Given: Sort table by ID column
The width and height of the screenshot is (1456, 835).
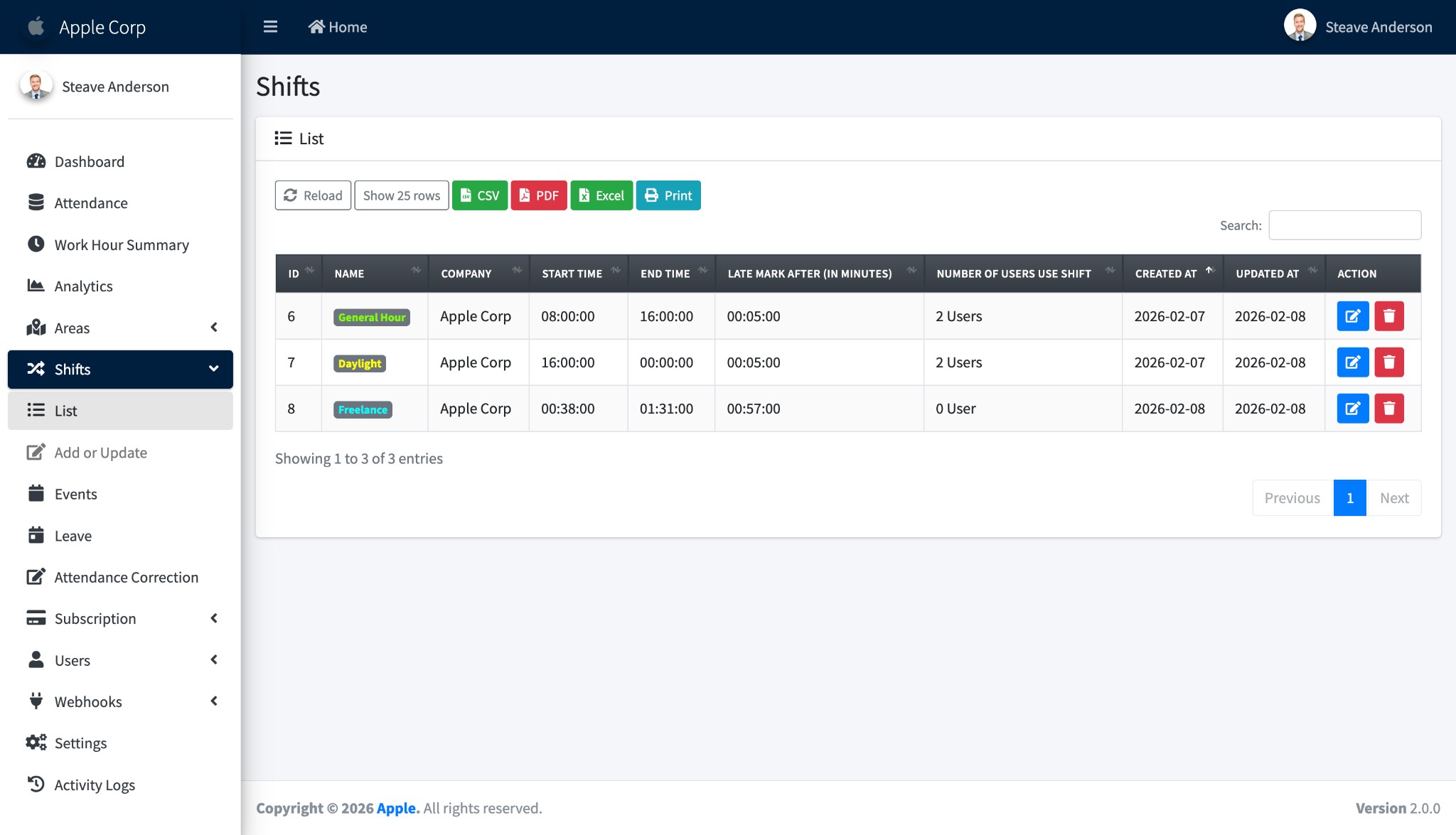Looking at the screenshot, I should click(x=299, y=273).
